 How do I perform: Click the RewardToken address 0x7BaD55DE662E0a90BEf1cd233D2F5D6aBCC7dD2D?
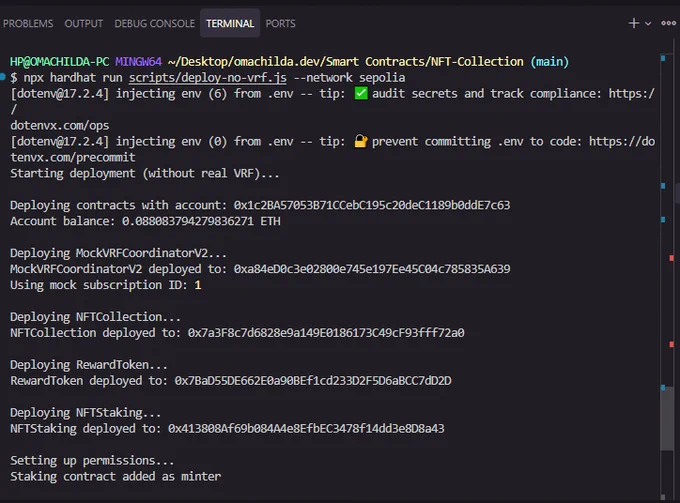click(313, 381)
